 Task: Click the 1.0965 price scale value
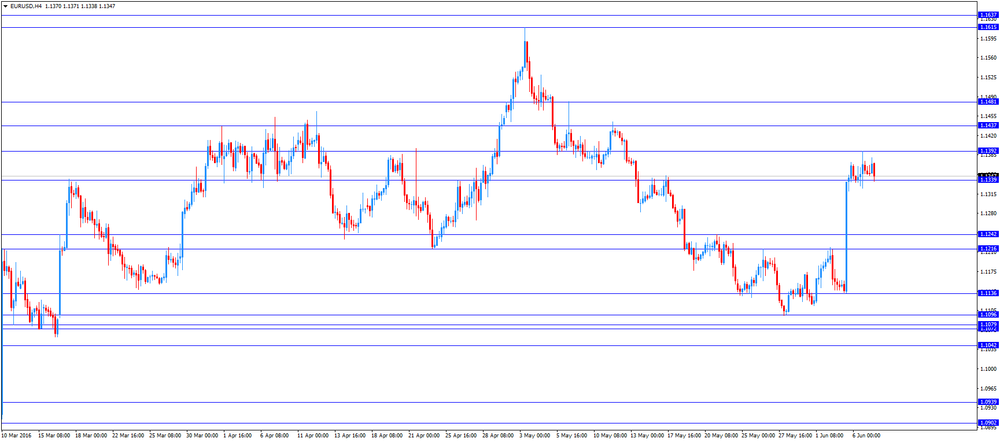[988, 388]
